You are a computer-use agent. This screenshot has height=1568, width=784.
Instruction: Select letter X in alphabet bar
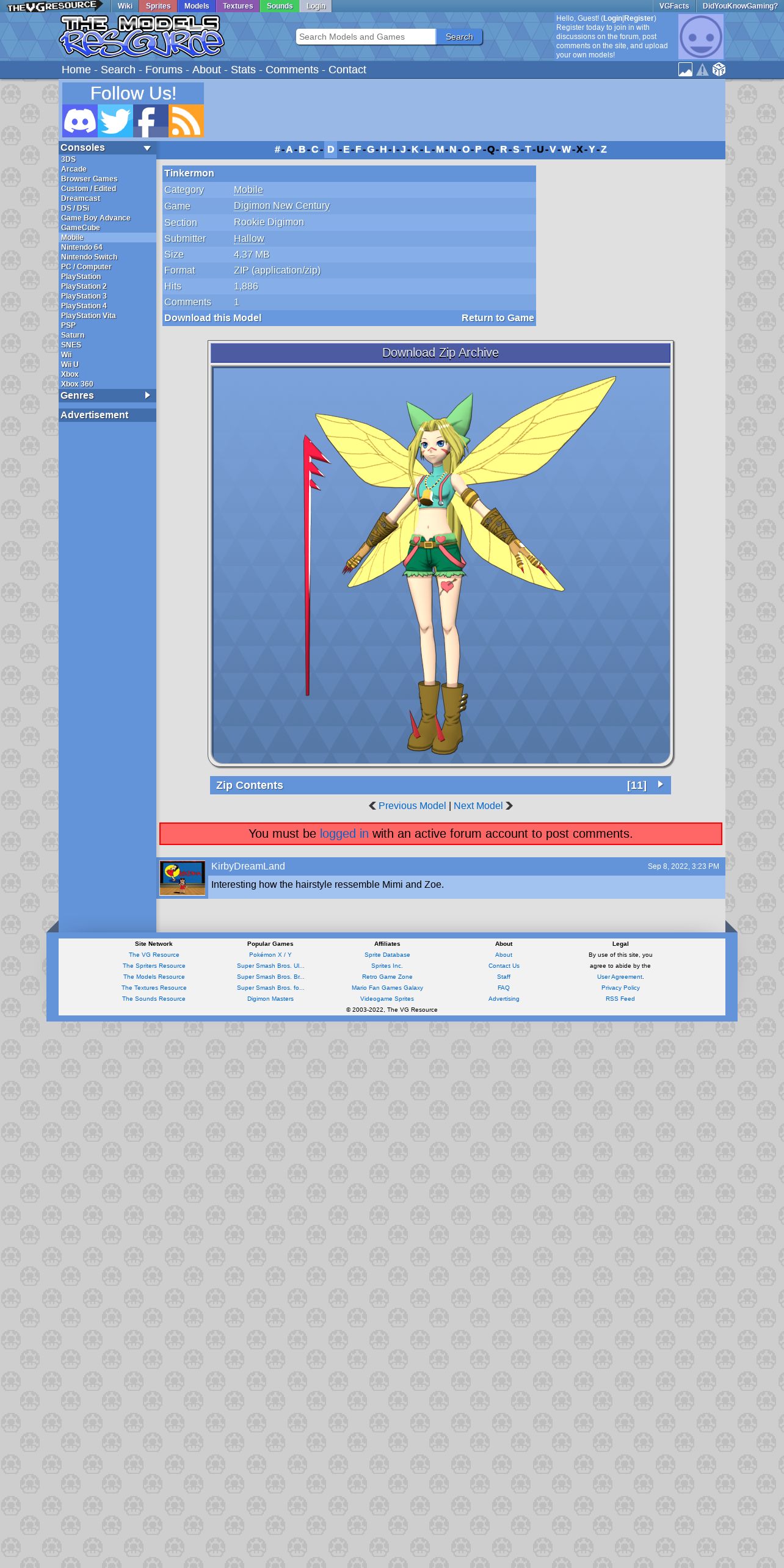579,150
